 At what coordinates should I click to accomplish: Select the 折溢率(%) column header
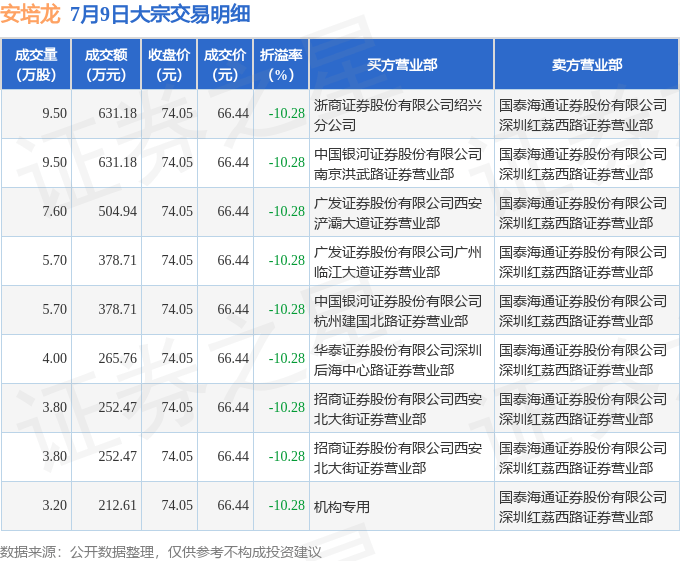281,65
